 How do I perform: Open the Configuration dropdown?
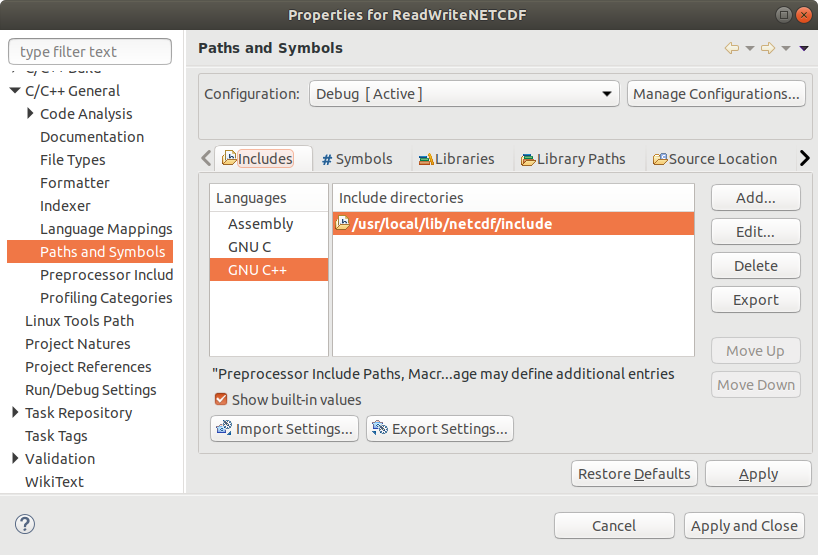click(x=463, y=94)
